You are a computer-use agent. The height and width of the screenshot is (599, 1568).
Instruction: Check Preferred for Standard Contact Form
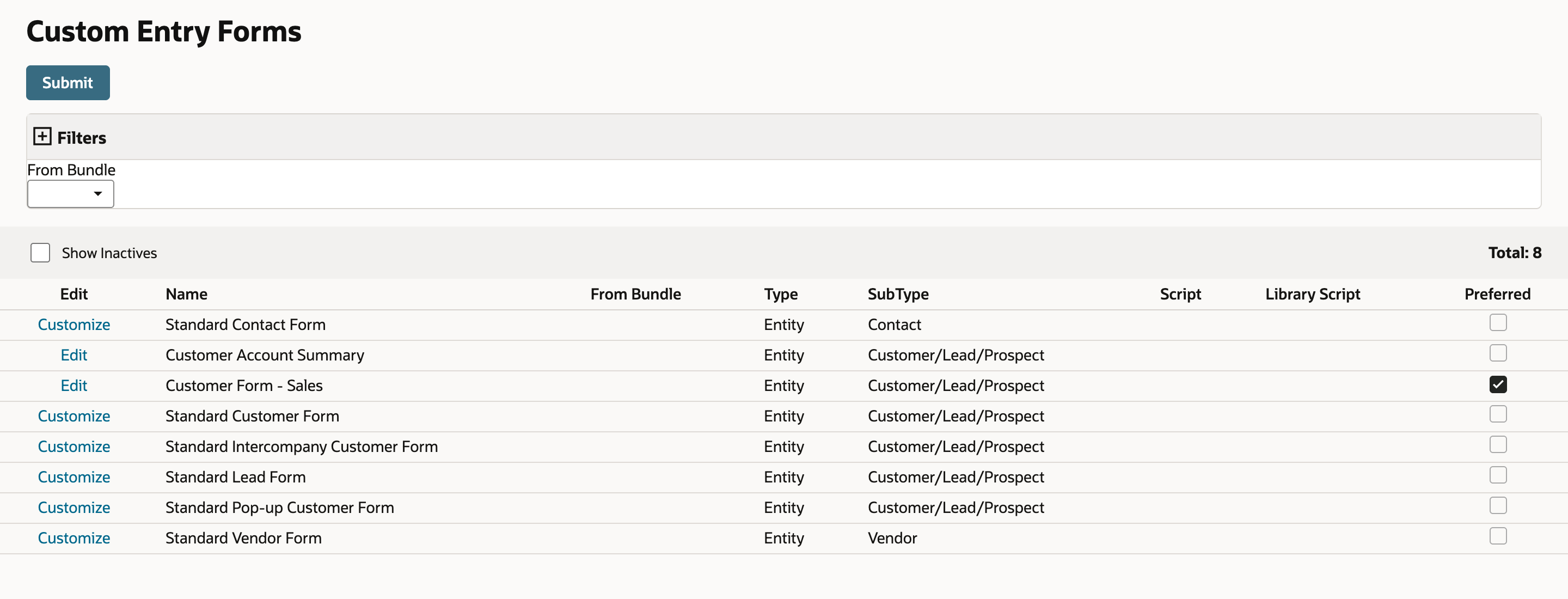click(1497, 322)
